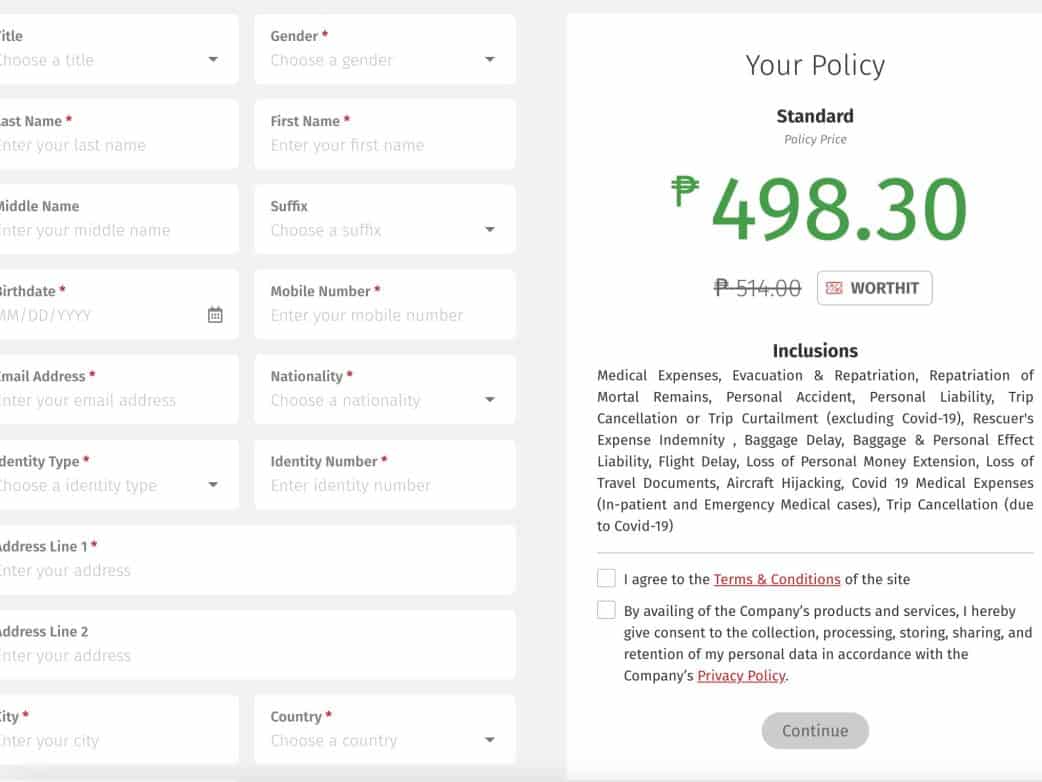The height and width of the screenshot is (782, 1042).
Task: Click the Address Line 1 field
Action: click(250, 571)
